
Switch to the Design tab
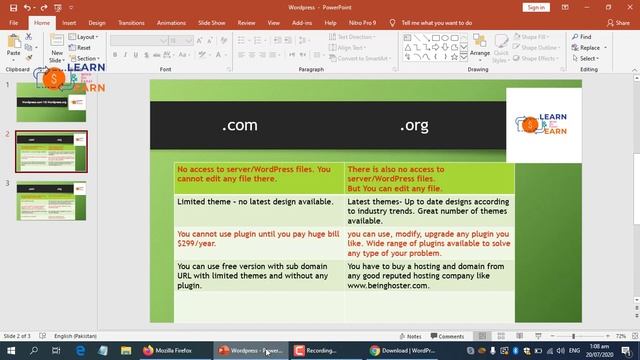(x=97, y=23)
